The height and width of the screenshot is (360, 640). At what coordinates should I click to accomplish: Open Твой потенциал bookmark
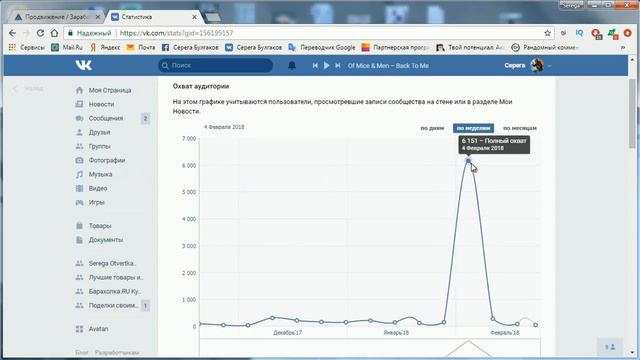pos(470,47)
